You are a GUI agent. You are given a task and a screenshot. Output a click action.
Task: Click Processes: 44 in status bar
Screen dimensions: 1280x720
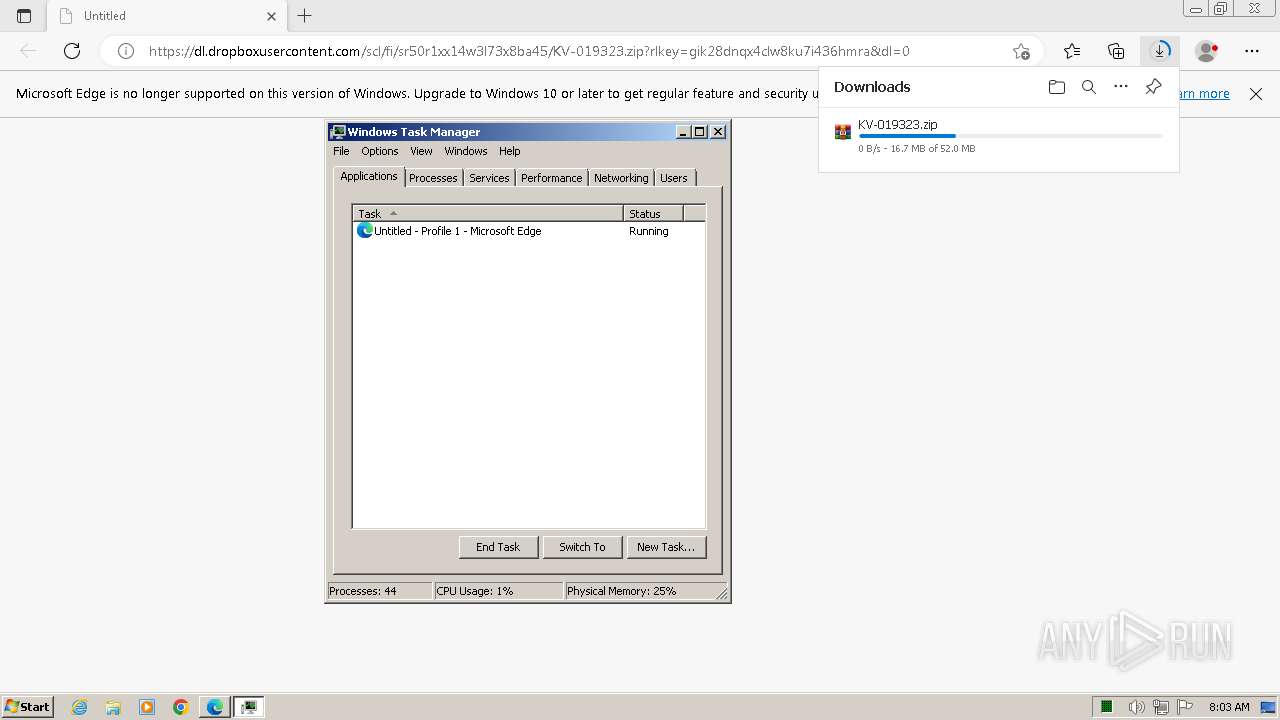tap(380, 591)
